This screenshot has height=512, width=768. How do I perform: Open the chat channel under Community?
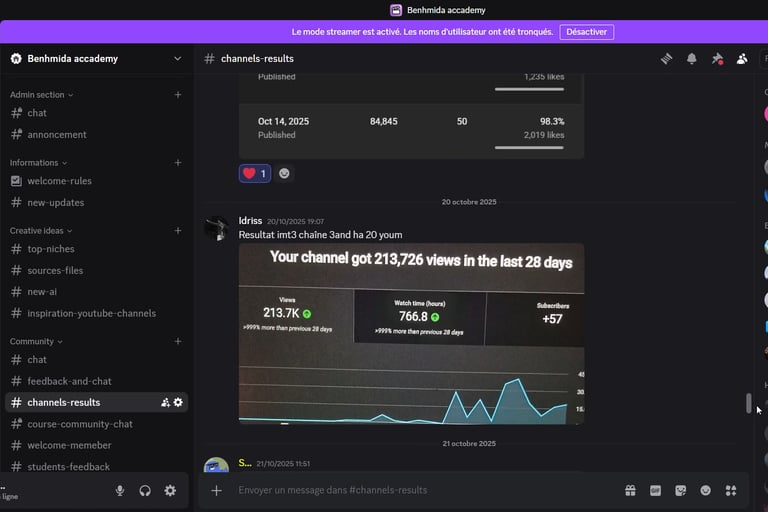(x=96, y=360)
